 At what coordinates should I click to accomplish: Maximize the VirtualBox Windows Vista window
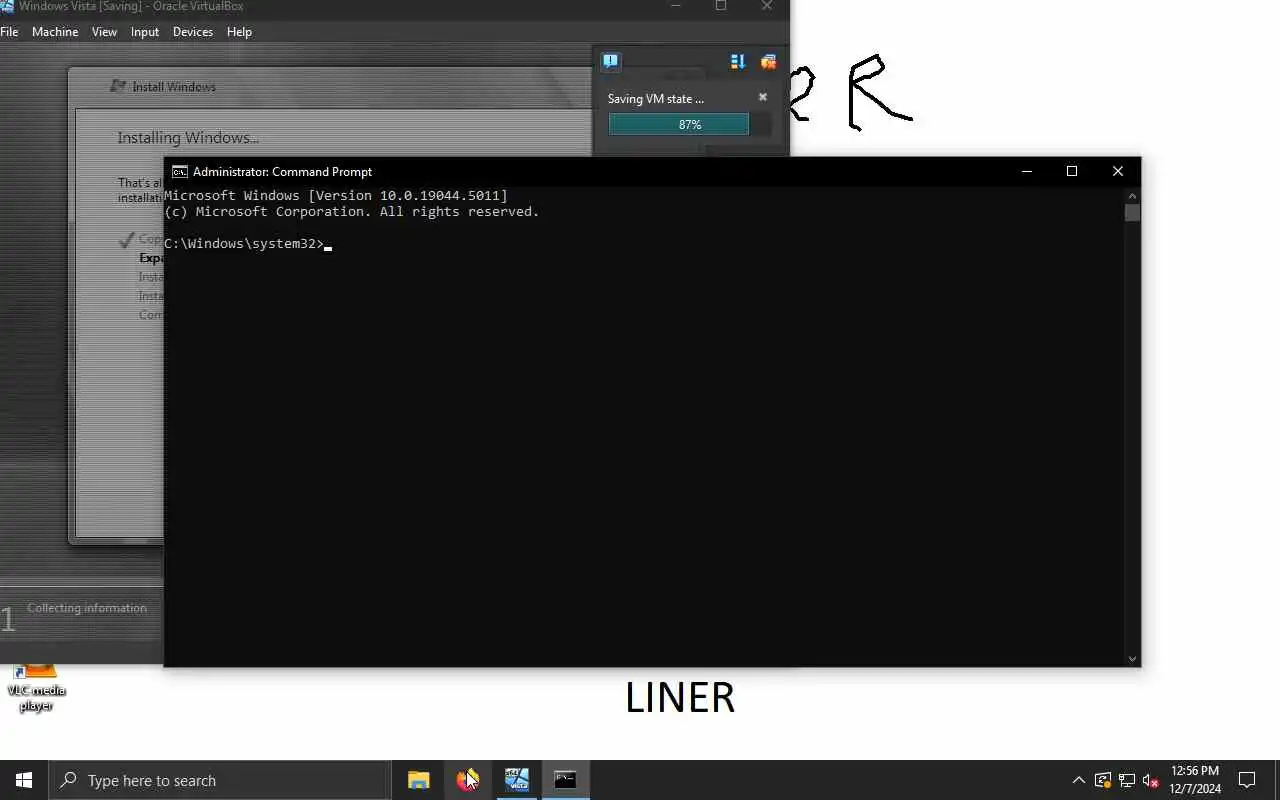tap(721, 6)
